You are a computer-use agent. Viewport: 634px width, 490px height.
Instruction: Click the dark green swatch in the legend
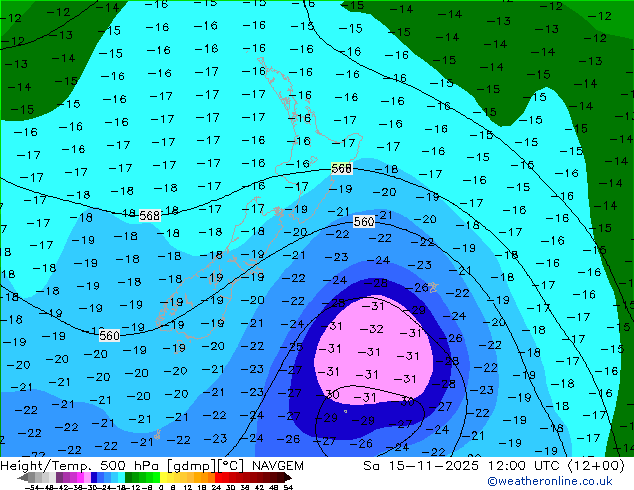pyautogui.click(x=128, y=477)
